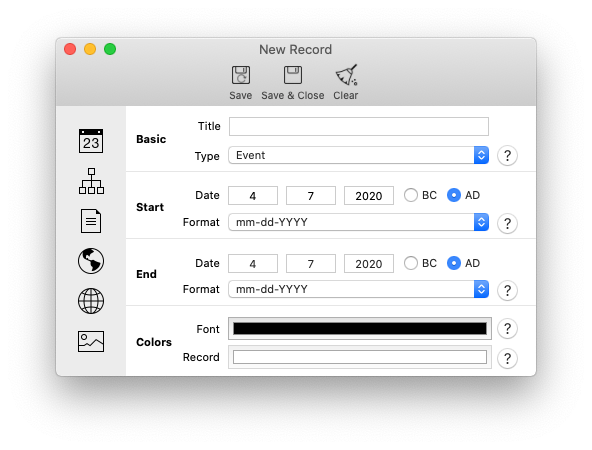Viewport: 592px width, 450px height.
Task: Click help button beside Font color
Action: coord(507,328)
